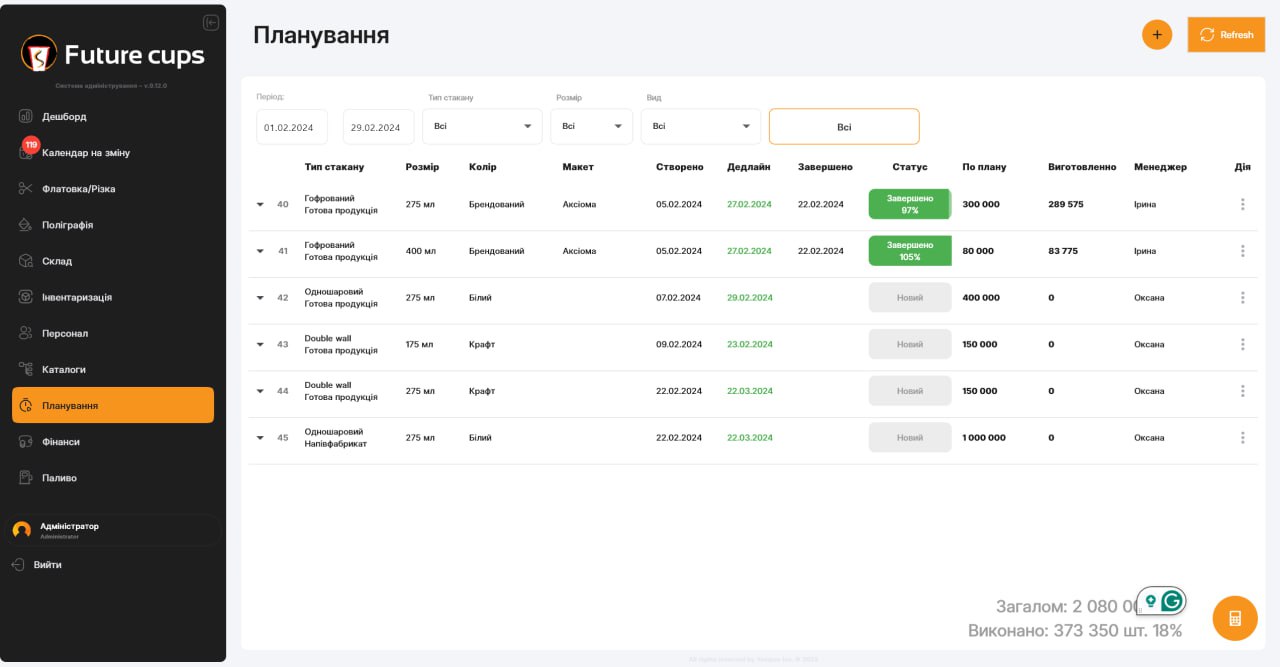Expand row 45 with the arrow

[260, 438]
